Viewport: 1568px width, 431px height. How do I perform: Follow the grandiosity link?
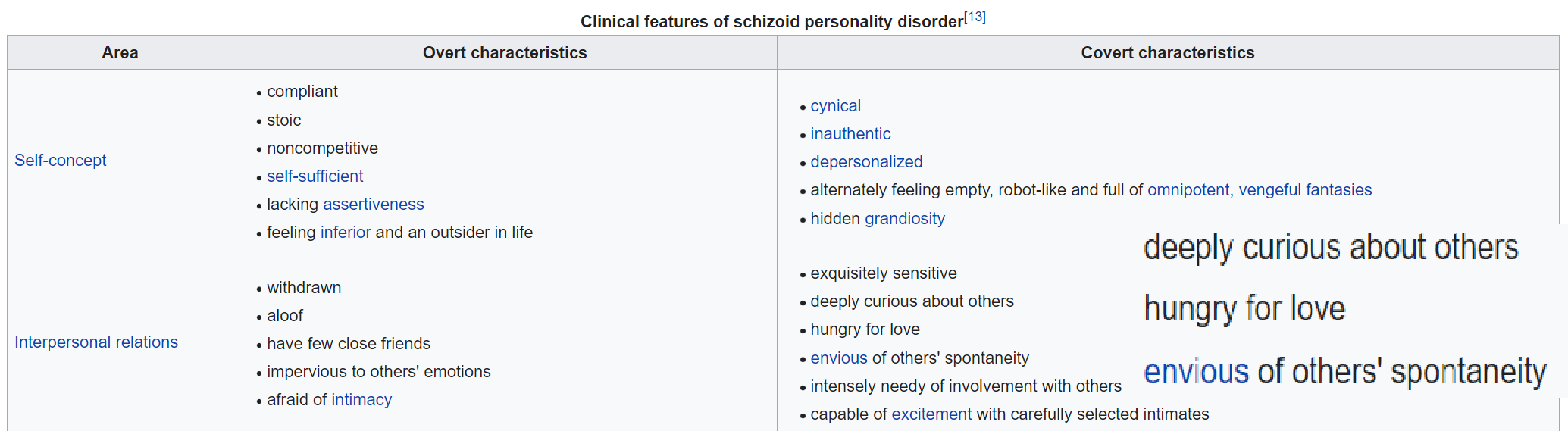pos(905,219)
